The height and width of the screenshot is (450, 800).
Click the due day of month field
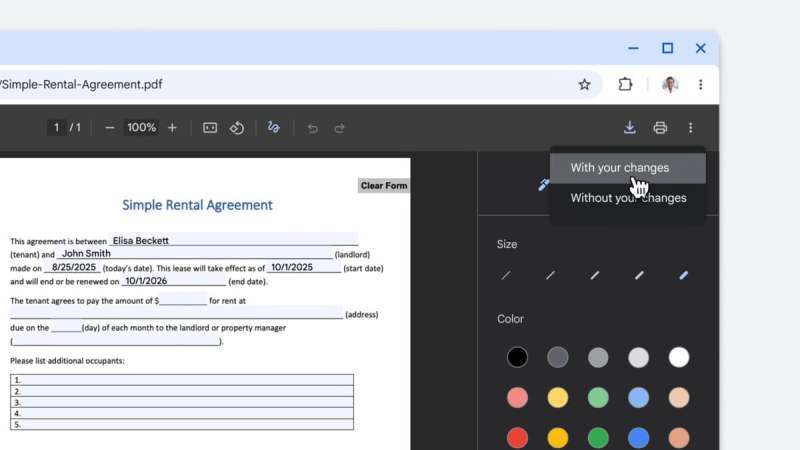(x=66, y=327)
